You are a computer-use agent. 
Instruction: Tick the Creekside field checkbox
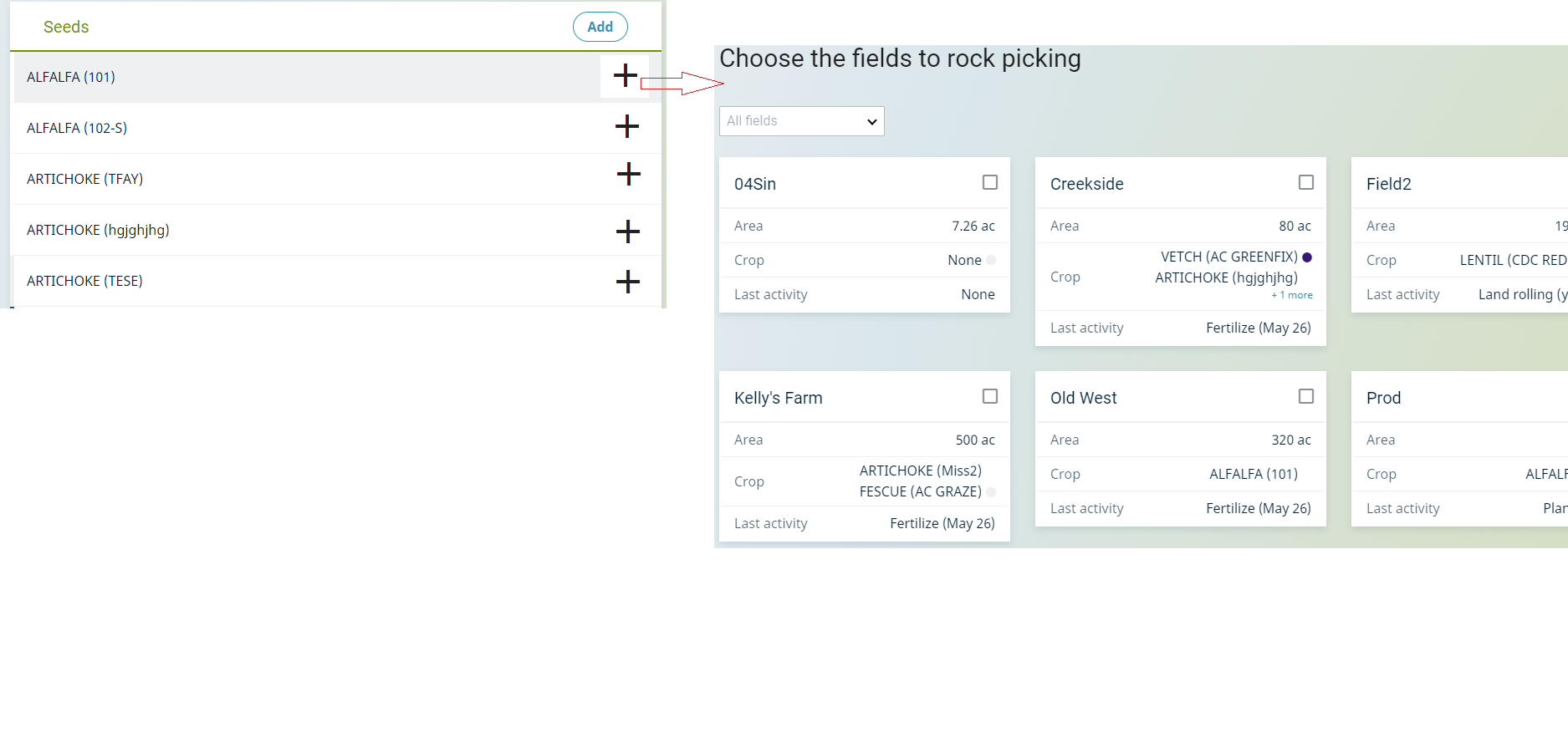coord(1305,182)
